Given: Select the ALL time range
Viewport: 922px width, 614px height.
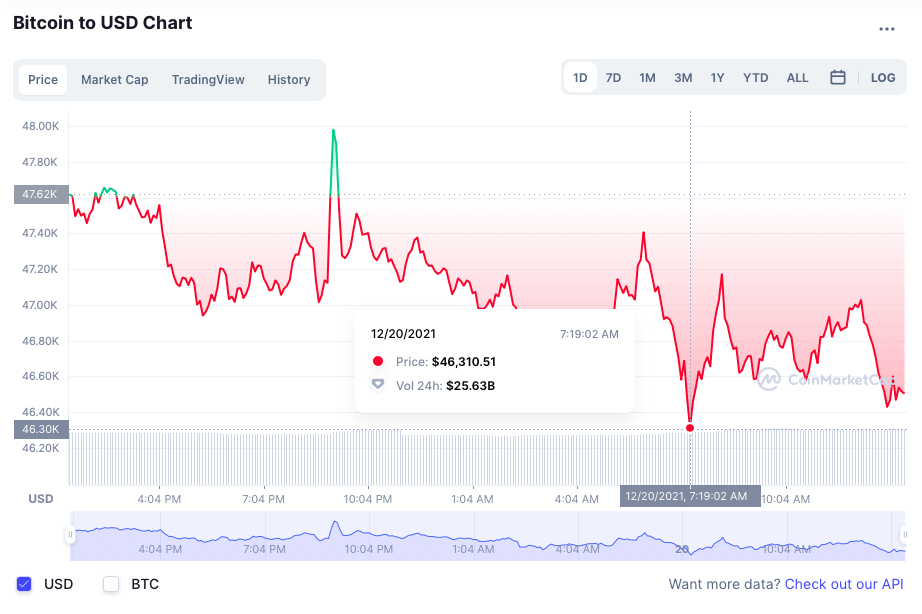Looking at the screenshot, I should (x=797, y=76).
